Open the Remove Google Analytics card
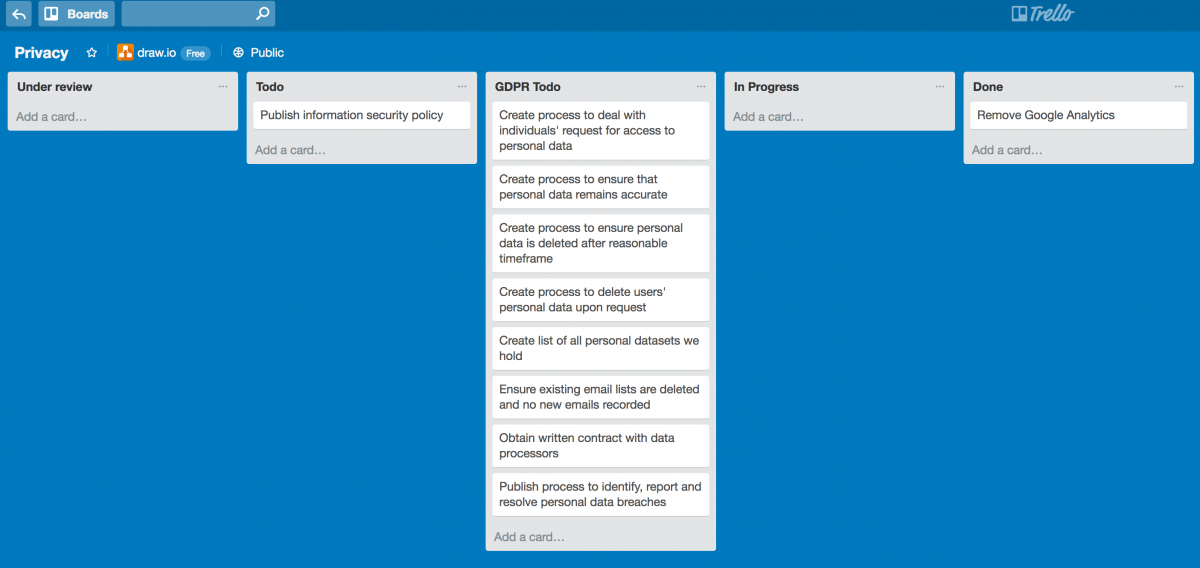1200x568 pixels. 1077,116
